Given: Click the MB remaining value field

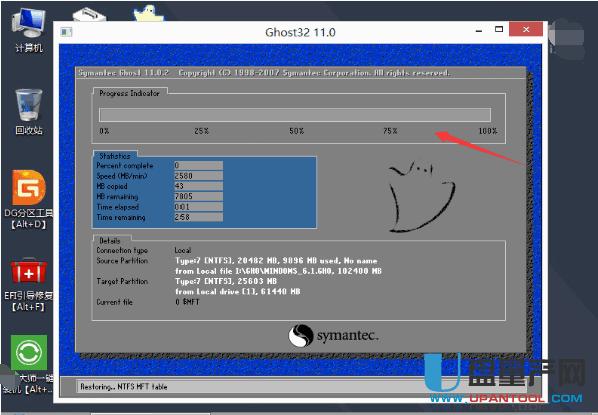Looking at the screenshot, I should tap(198, 196).
